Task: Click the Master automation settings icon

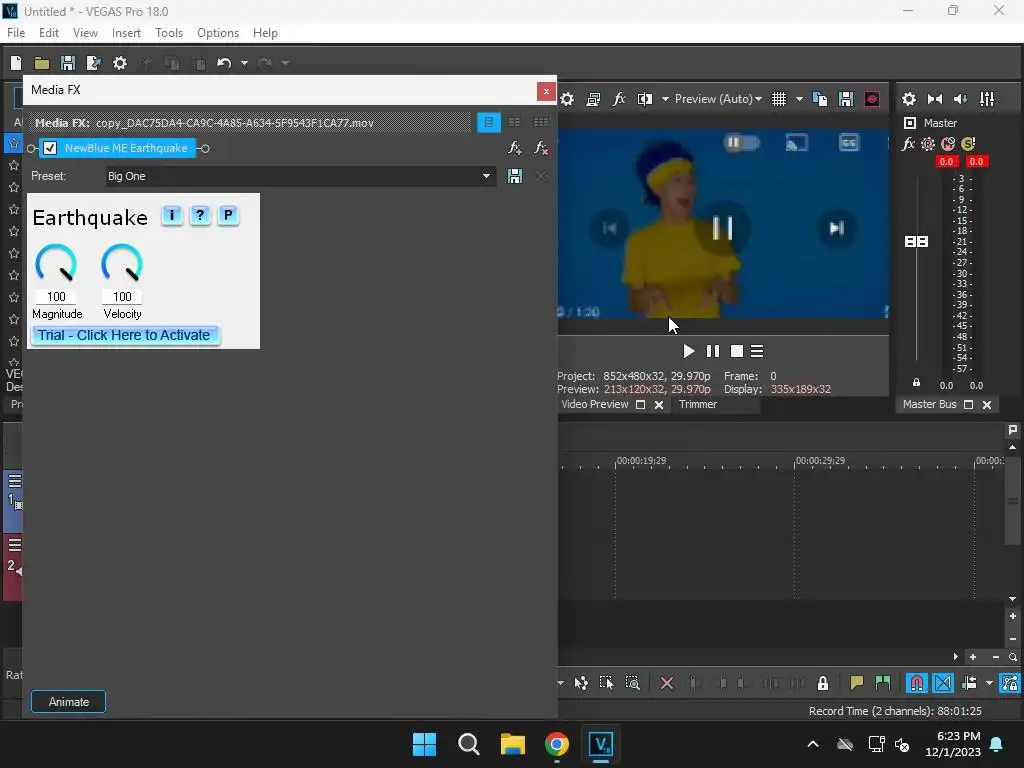Action: pyautogui.click(x=928, y=144)
